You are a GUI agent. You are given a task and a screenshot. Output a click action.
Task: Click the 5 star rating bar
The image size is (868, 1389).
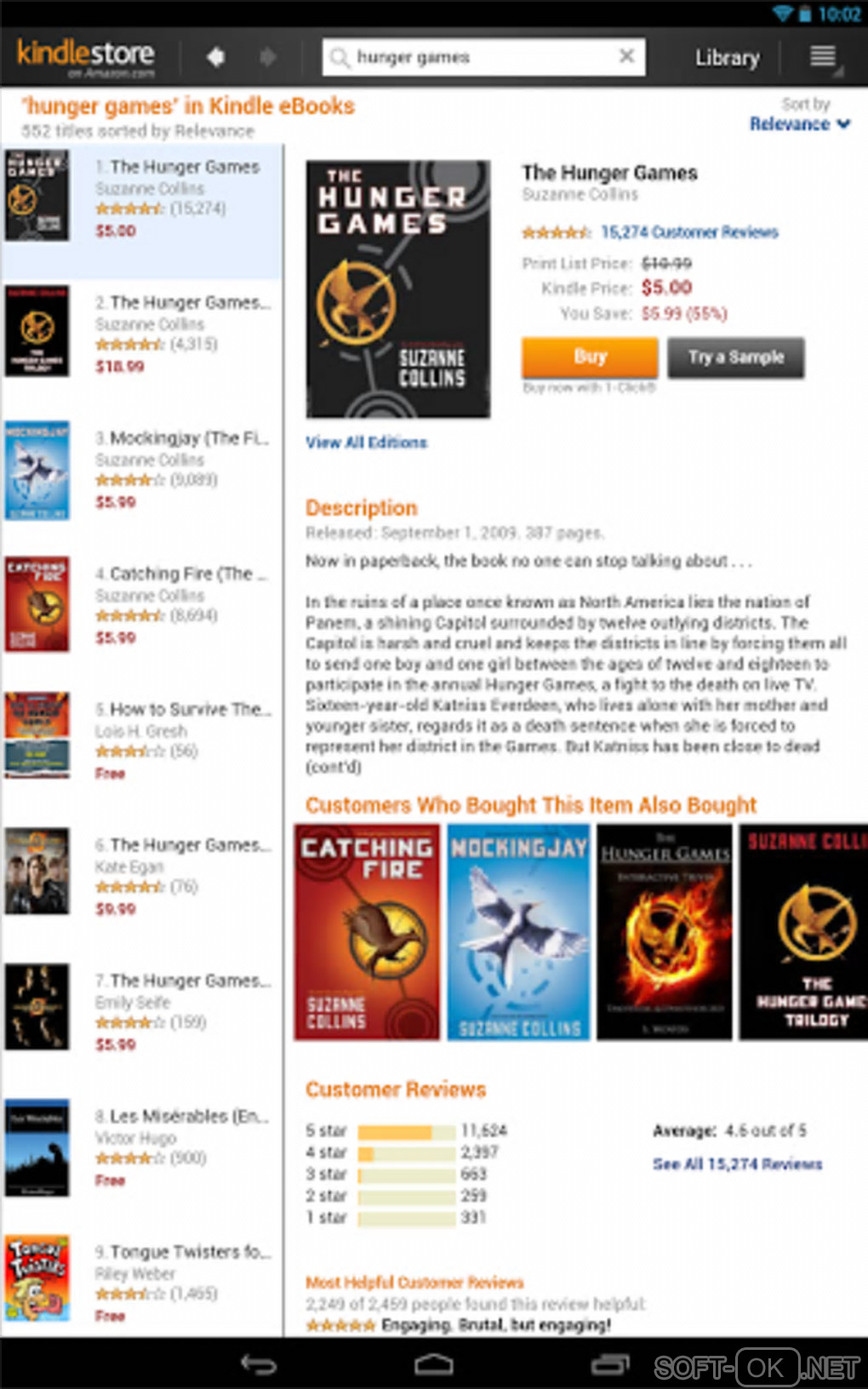tap(407, 1132)
